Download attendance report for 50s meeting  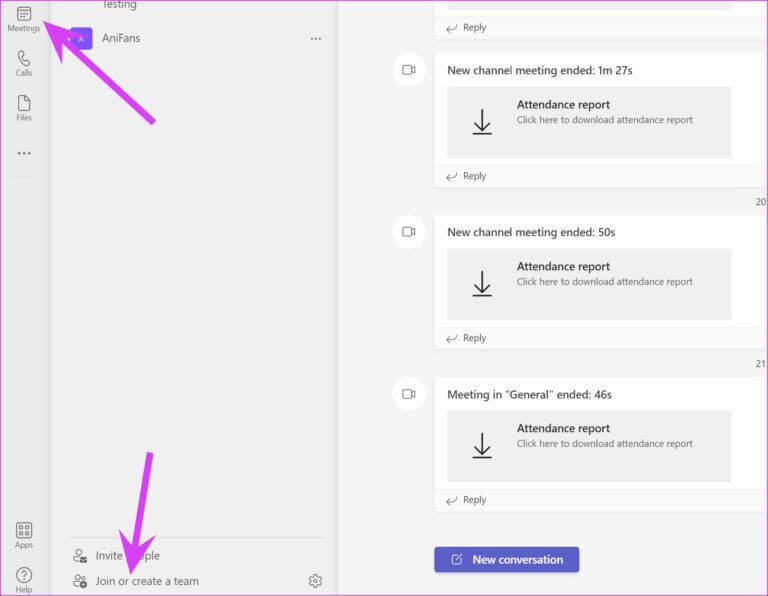[482, 284]
